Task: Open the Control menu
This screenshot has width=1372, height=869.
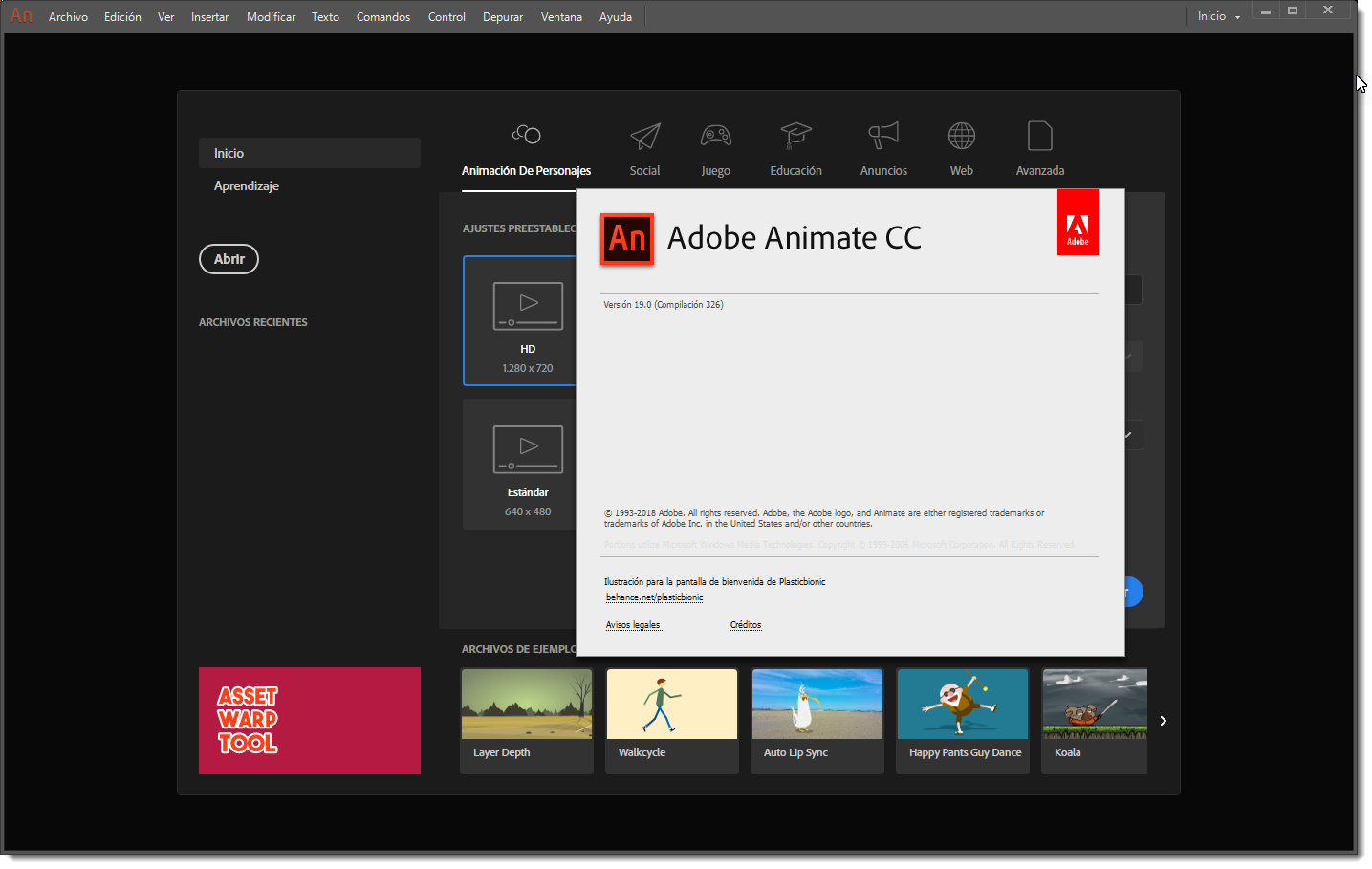Action: [446, 17]
